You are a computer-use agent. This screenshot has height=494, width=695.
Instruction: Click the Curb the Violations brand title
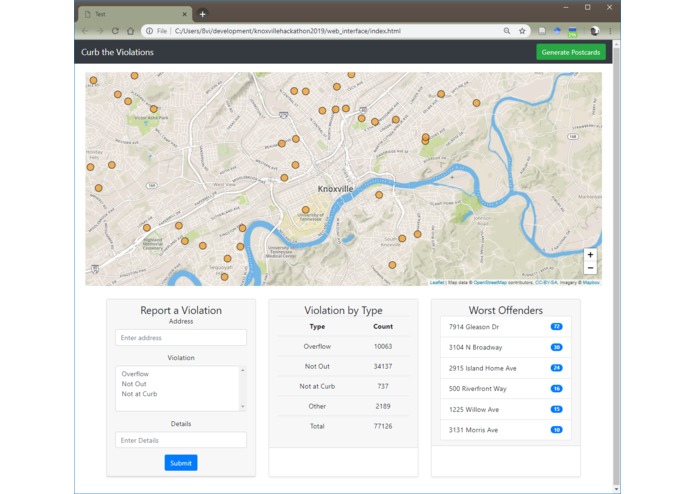(x=117, y=52)
